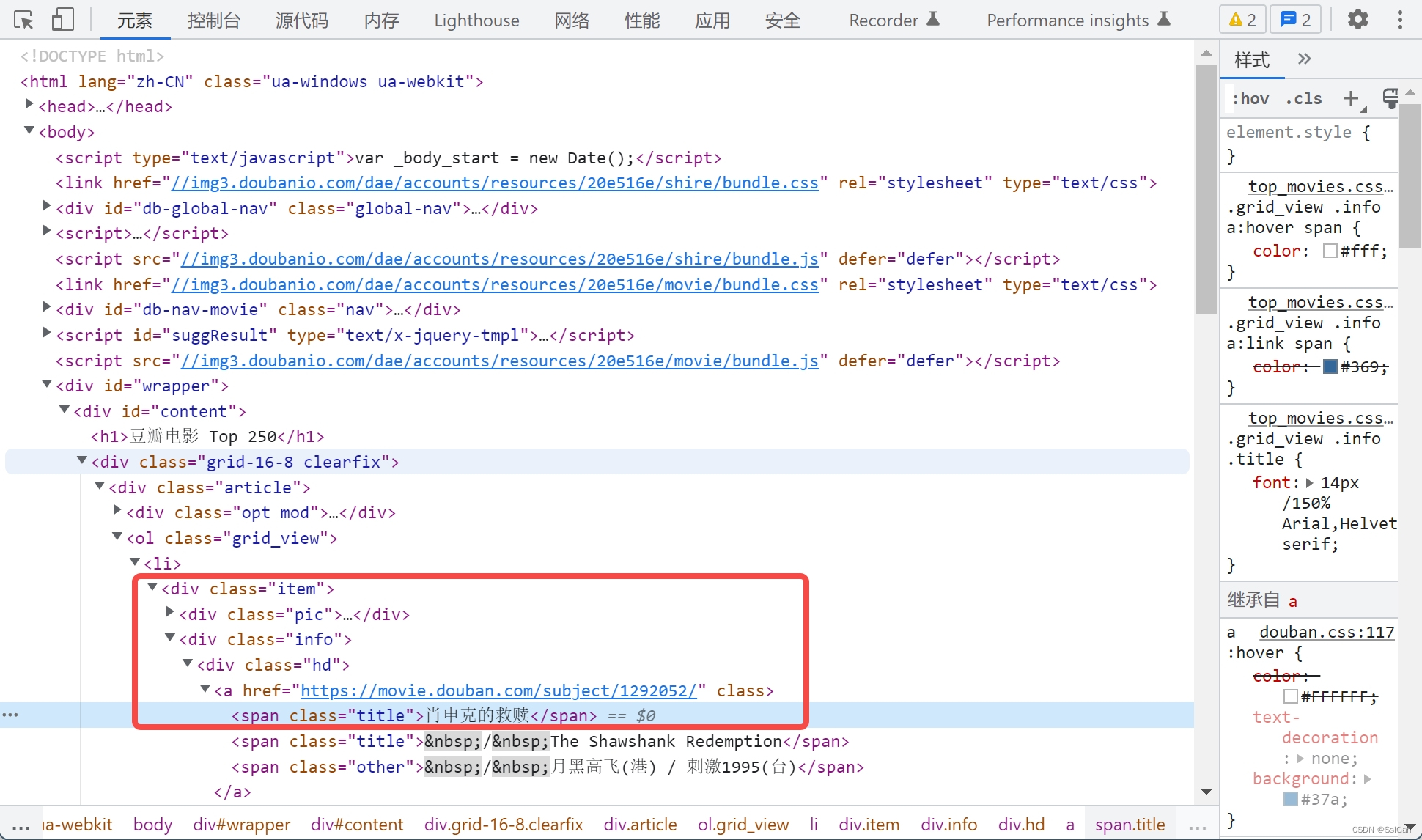Click the warnings count badge
Image resolution: width=1422 pixels, height=840 pixels.
1242,20
